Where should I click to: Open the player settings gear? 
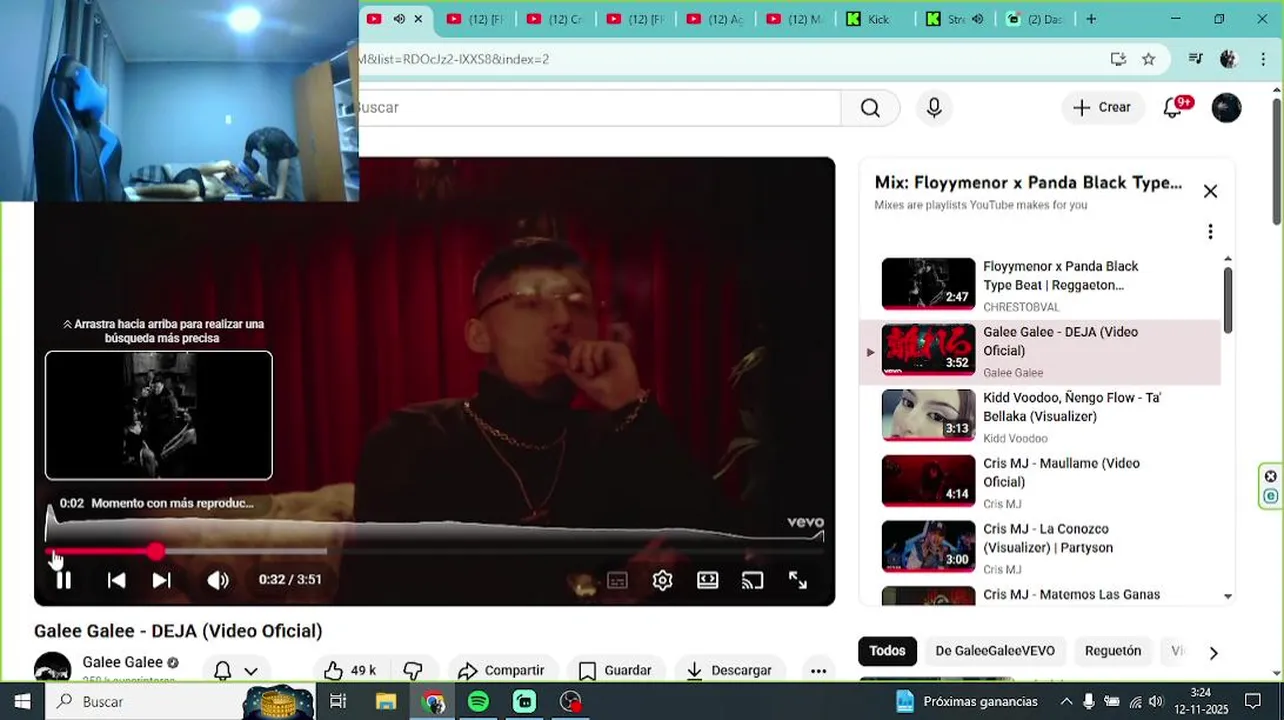point(662,580)
